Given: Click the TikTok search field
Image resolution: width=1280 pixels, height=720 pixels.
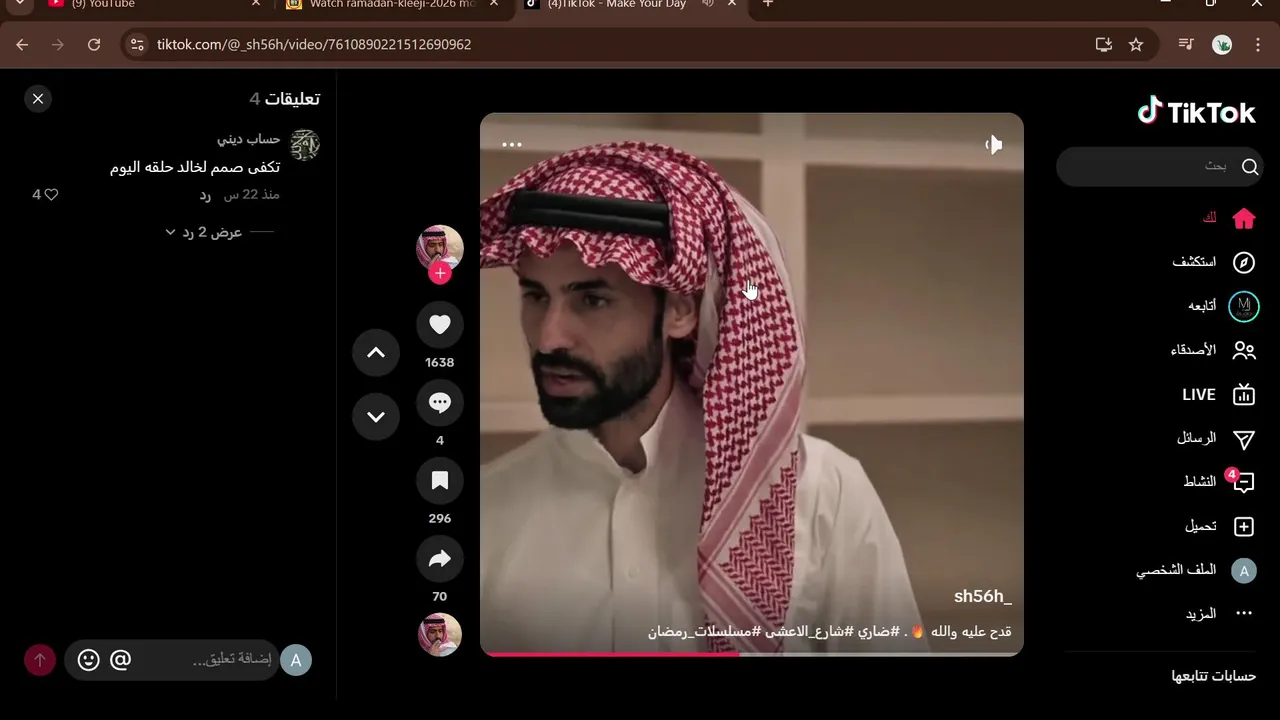Looking at the screenshot, I should pos(1160,166).
